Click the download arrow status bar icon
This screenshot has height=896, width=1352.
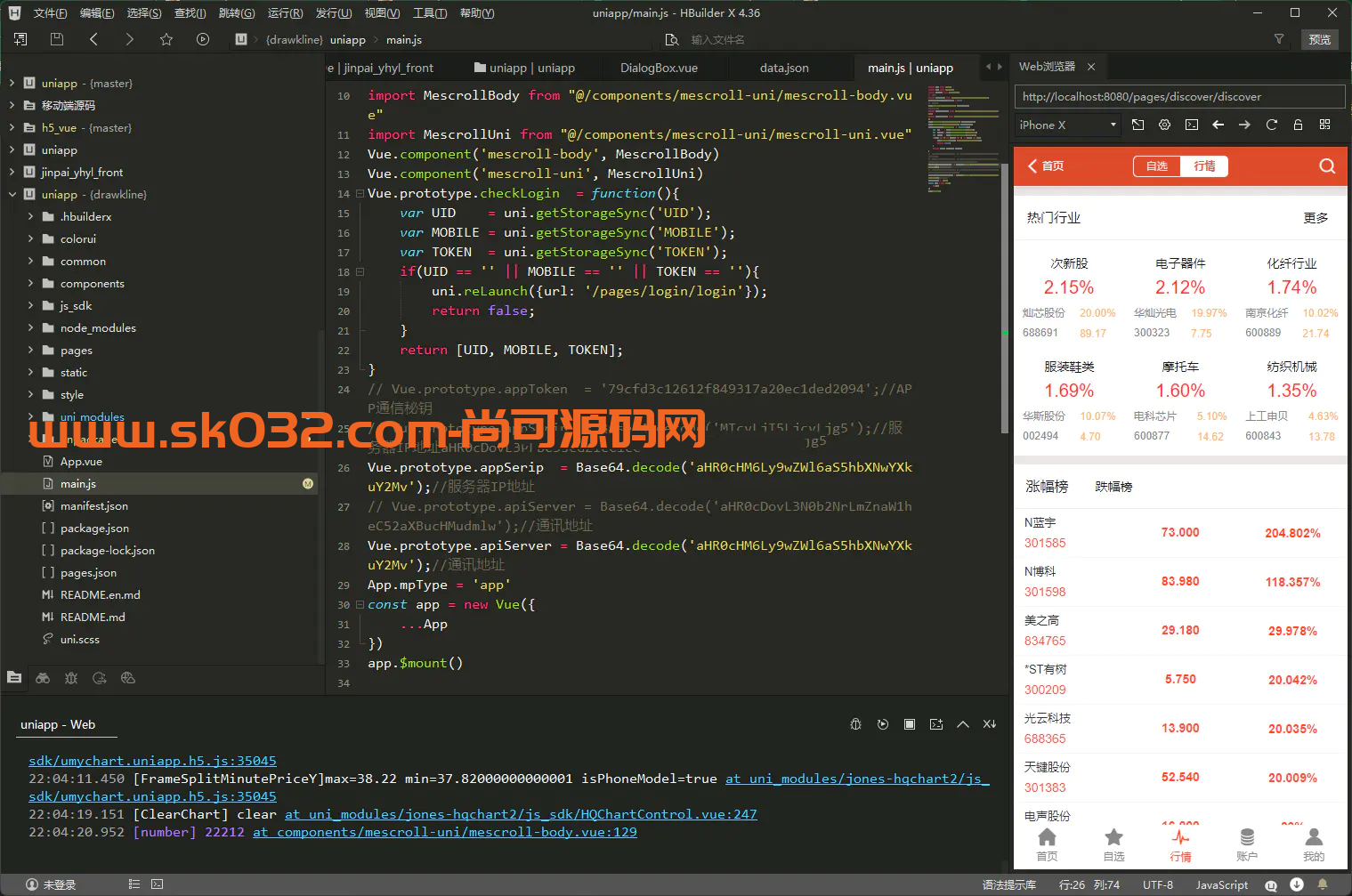click(1296, 884)
